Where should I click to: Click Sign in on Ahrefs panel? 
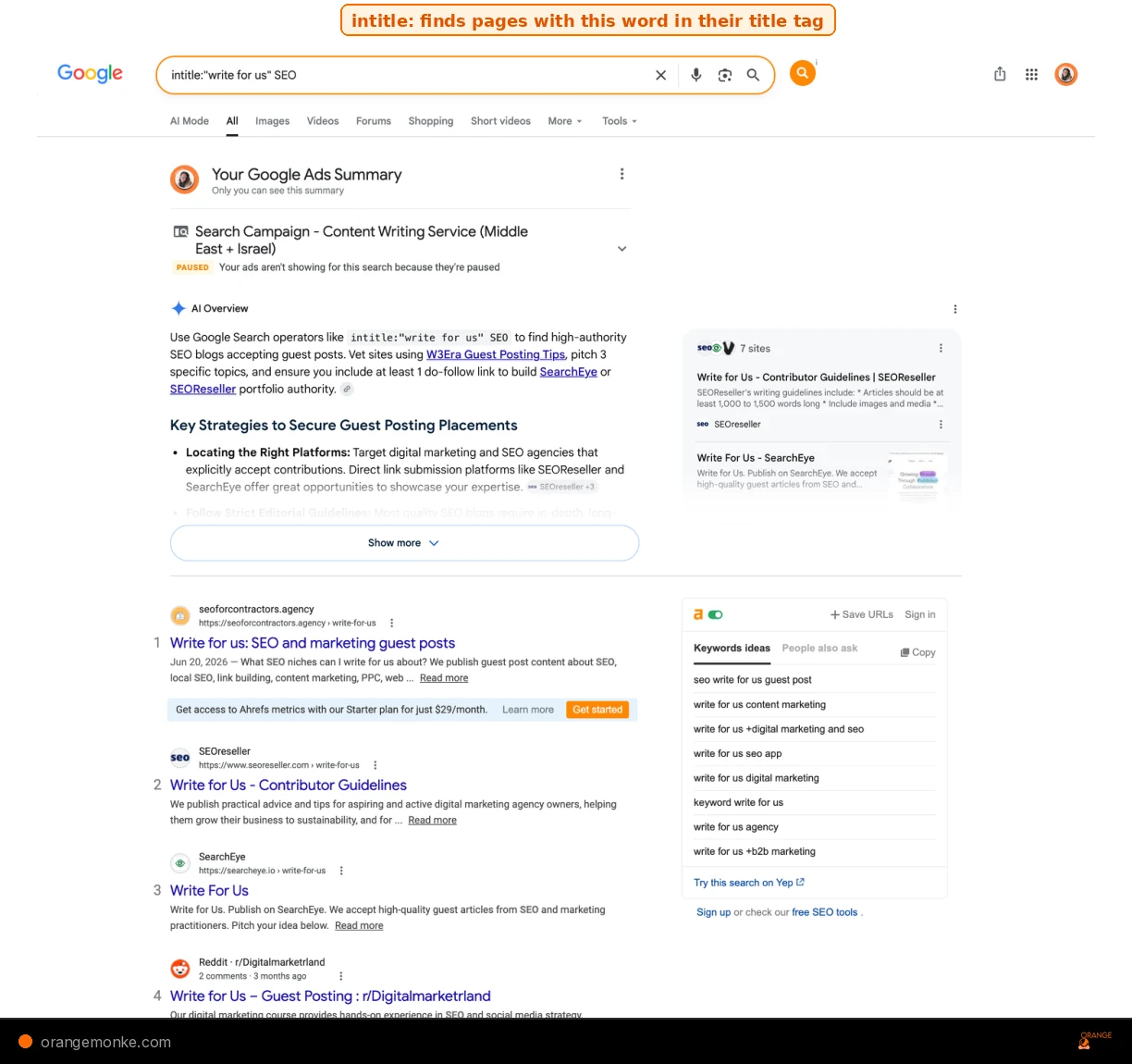click(920, 614)
